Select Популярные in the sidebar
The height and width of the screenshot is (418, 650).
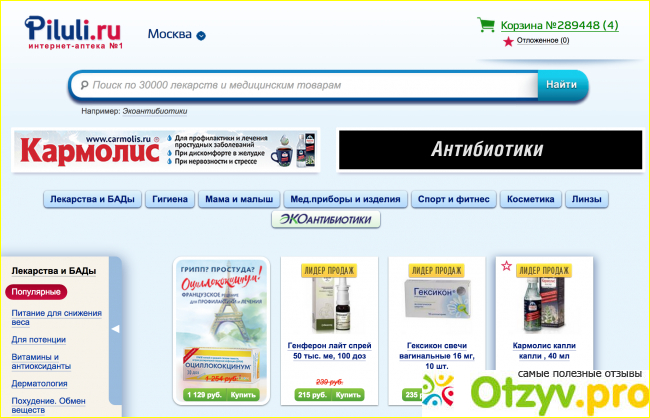coord(36,292)
